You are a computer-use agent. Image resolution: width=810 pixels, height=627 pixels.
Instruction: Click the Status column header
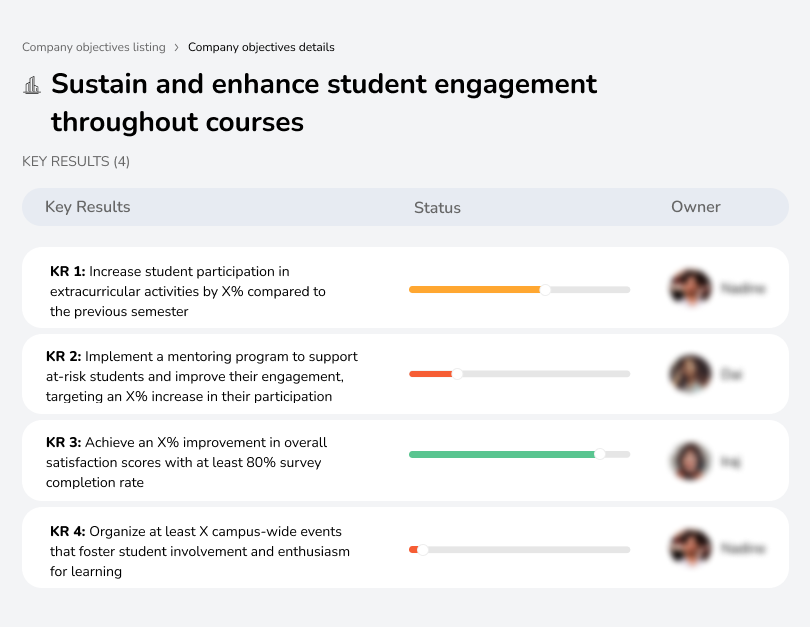point(437,208)
